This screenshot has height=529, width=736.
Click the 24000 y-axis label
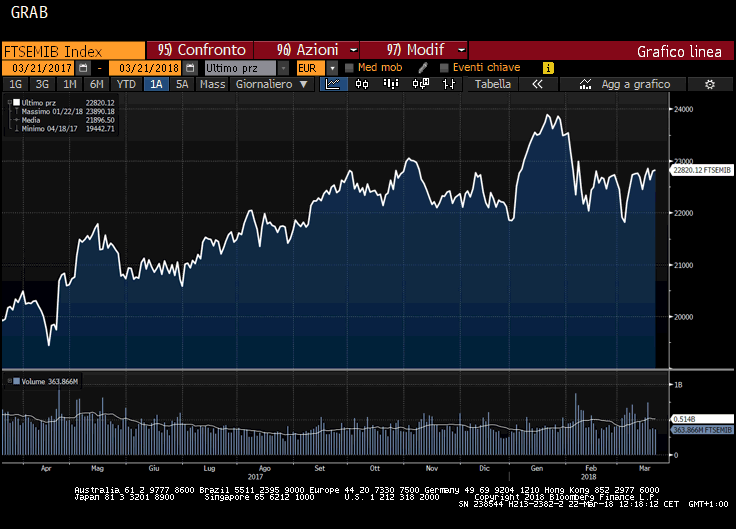tap(683, 109)
